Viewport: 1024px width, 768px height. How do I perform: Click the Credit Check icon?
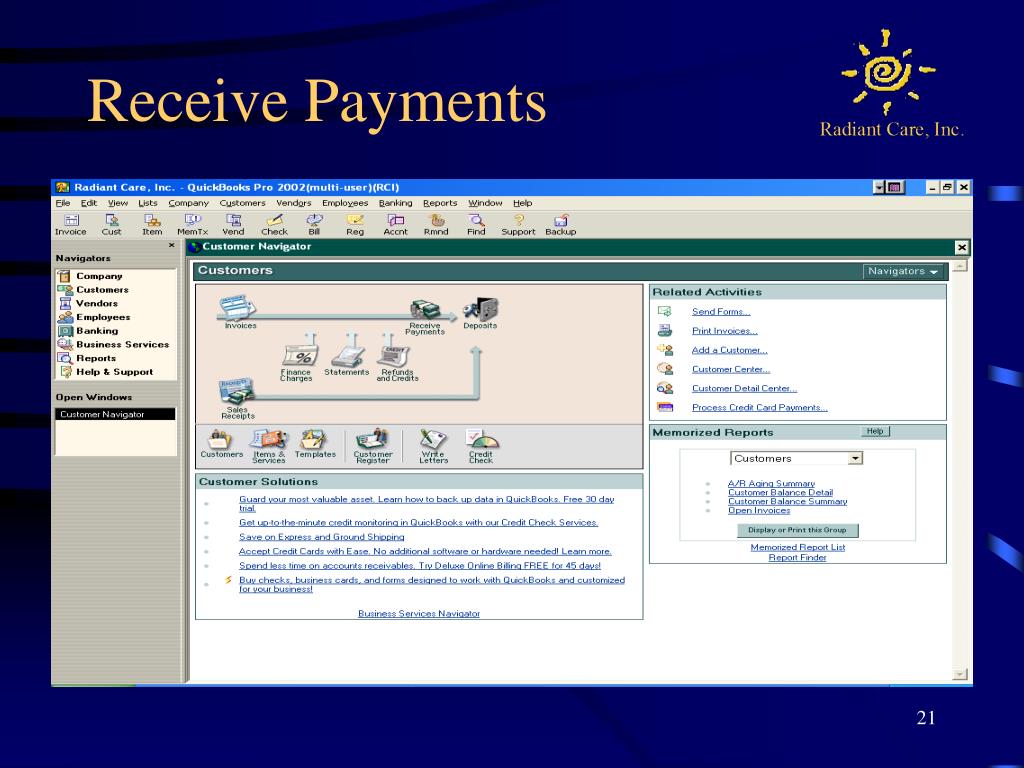[x=481, y=446]
